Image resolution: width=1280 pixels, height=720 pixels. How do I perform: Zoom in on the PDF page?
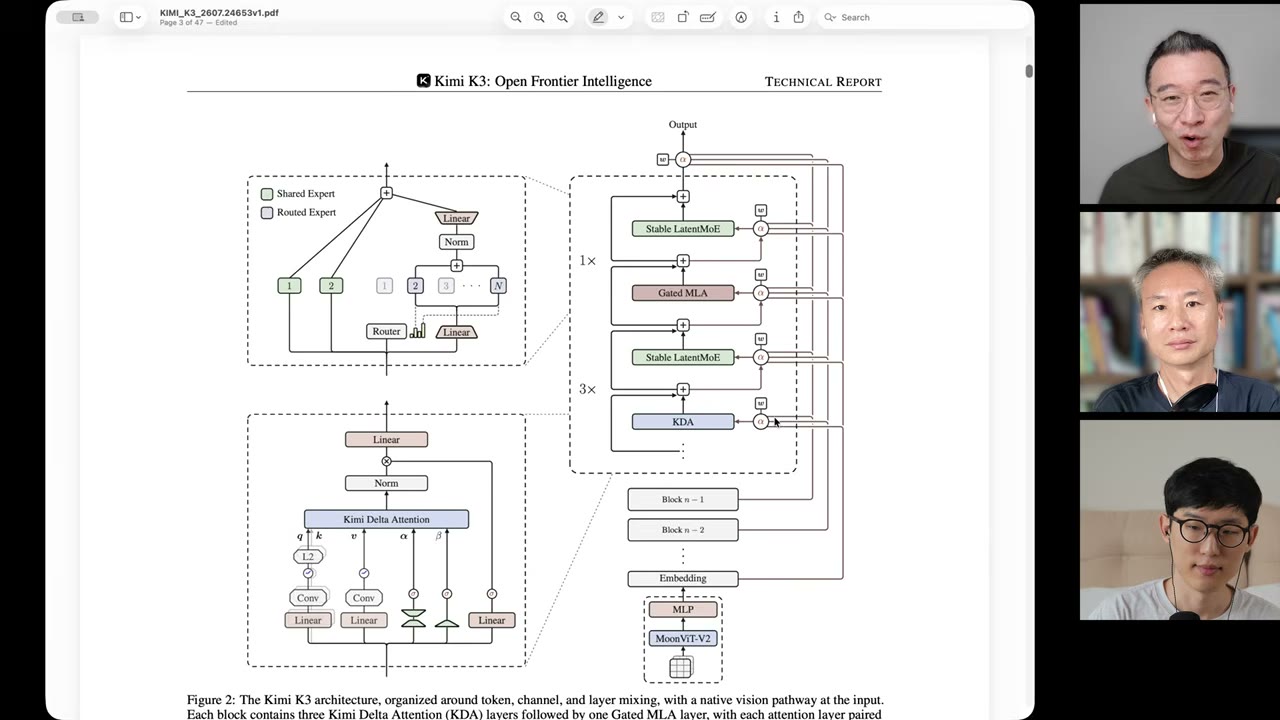coord(562,17)
